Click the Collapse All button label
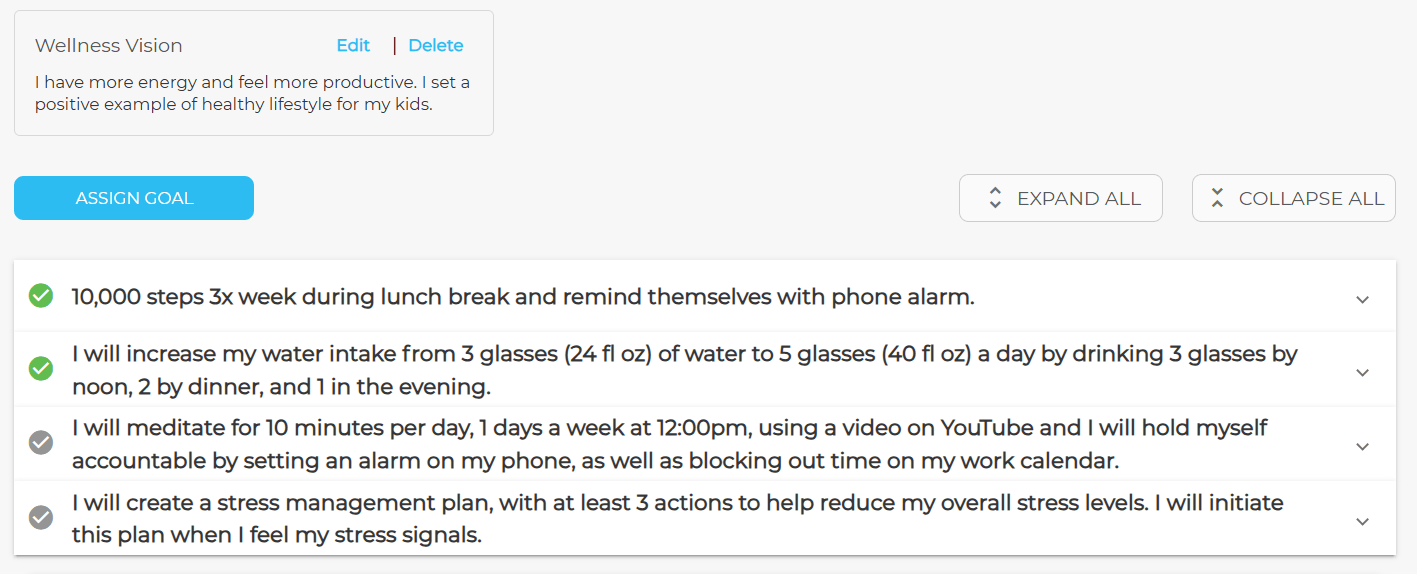This screenshot has width=1417, height=574. click(x=1311, y=199)
